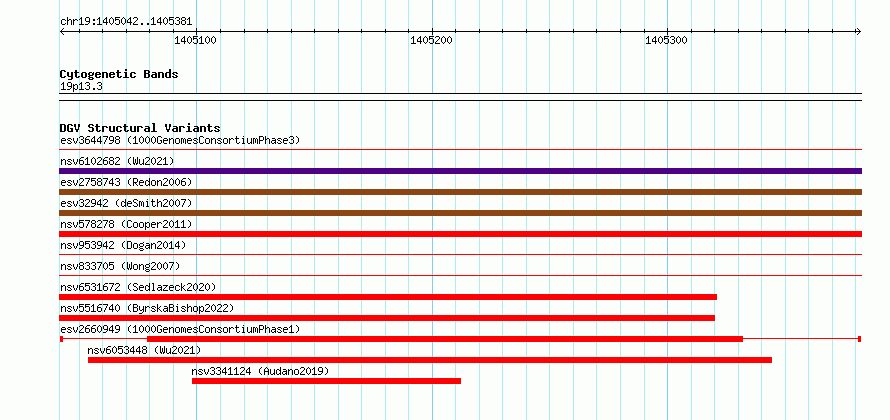Select the purple nsv6102682 variant bar
The height and width of the screenshot is (420, 890).
(x=460, y=171)
